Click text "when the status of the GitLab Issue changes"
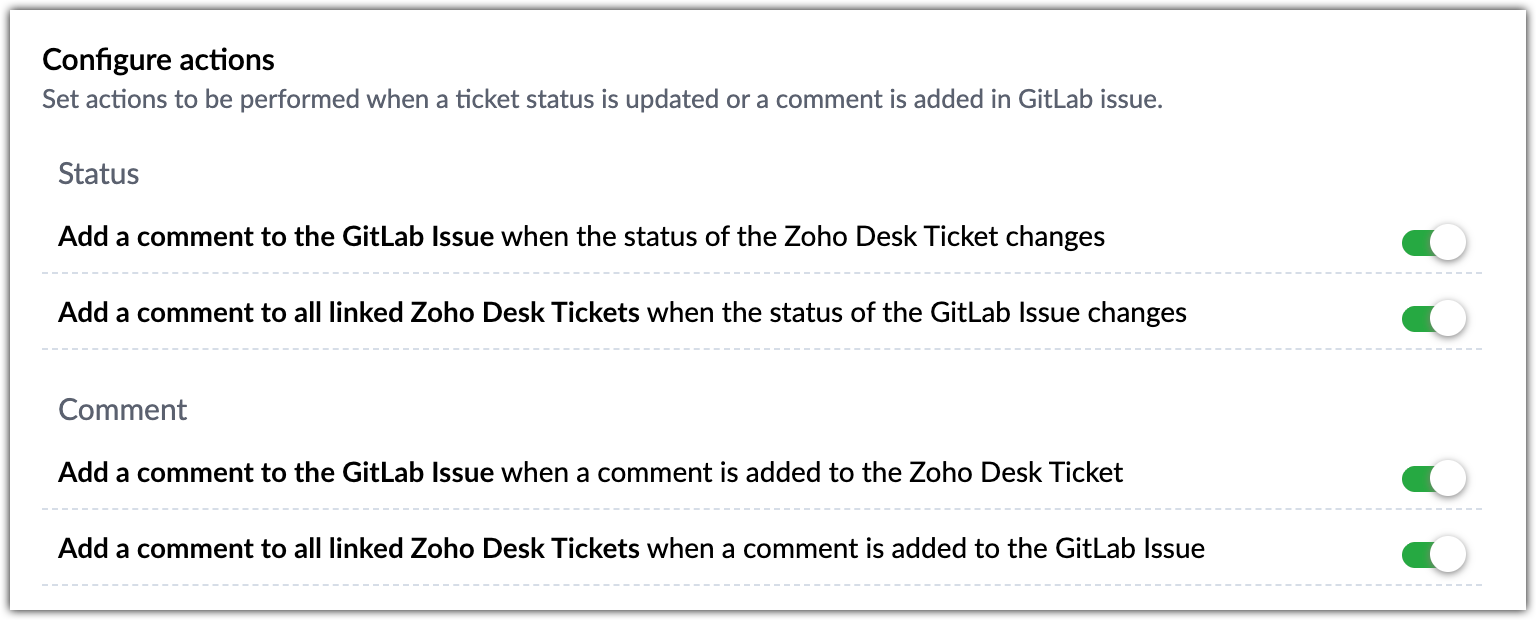This screenshot has width=1536, height=620. point(917,313)
